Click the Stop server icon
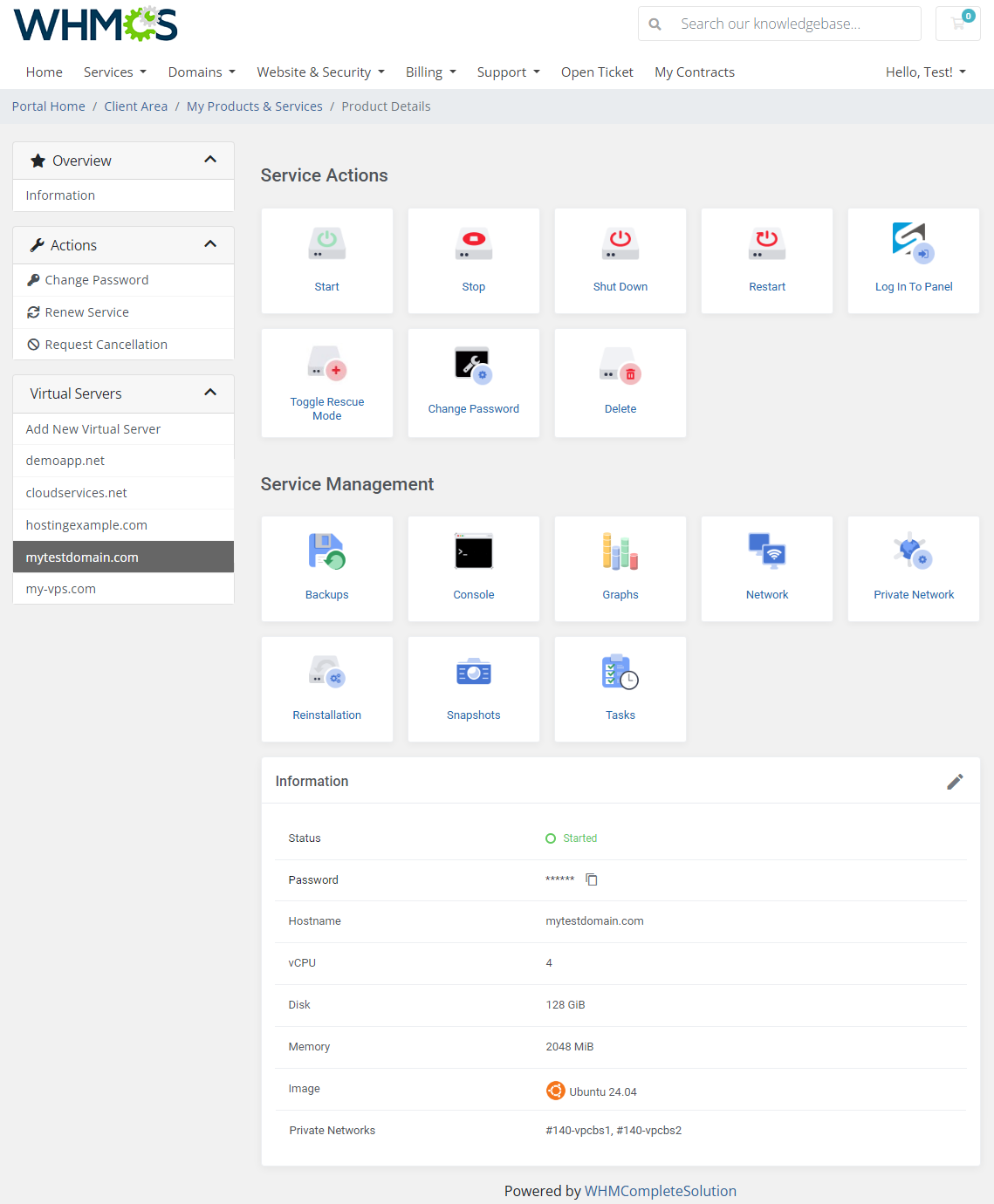Screen dimensions: 994x1204 pos(473,243)
